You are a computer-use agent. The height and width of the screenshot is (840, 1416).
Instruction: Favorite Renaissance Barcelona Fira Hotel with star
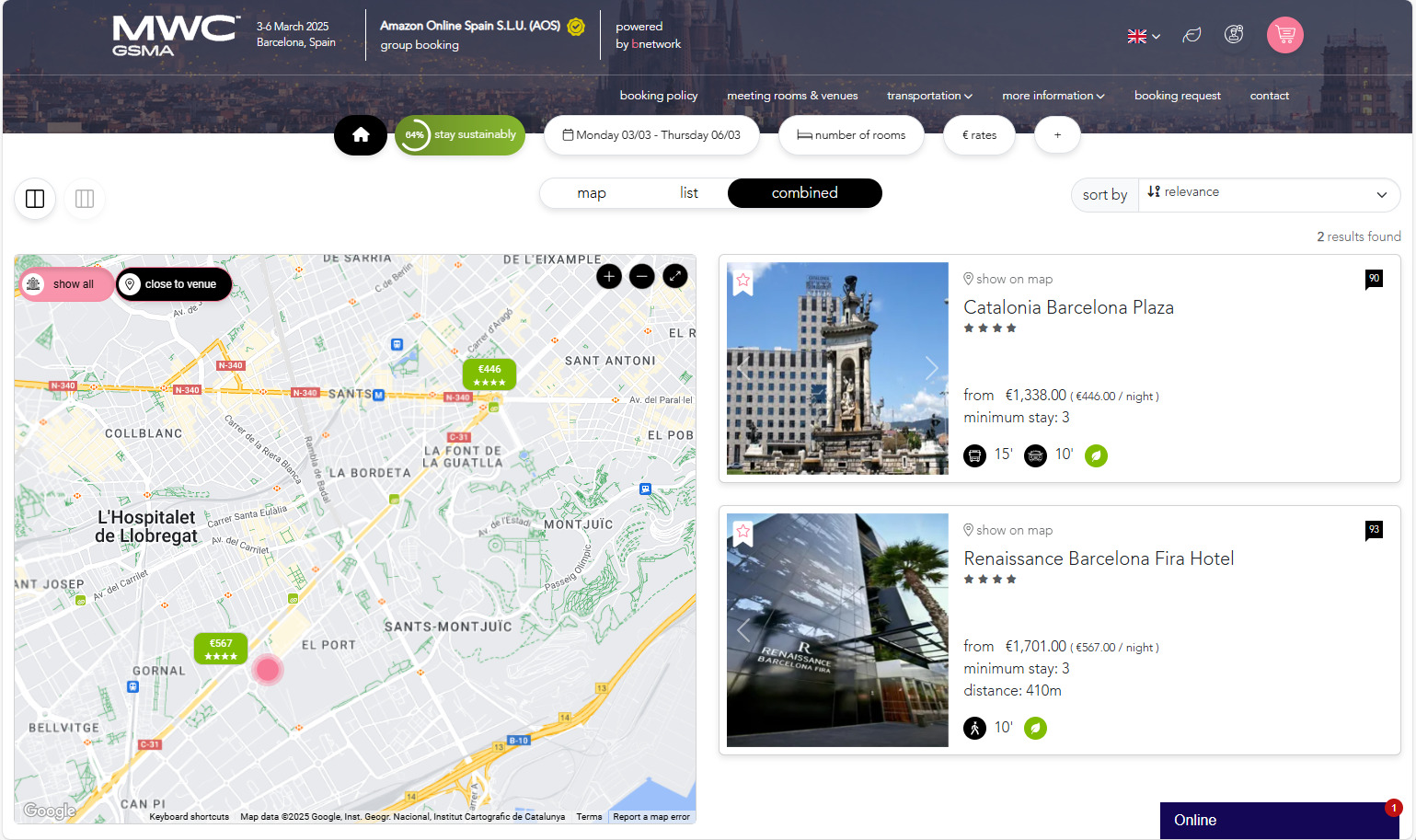[743, 533]
